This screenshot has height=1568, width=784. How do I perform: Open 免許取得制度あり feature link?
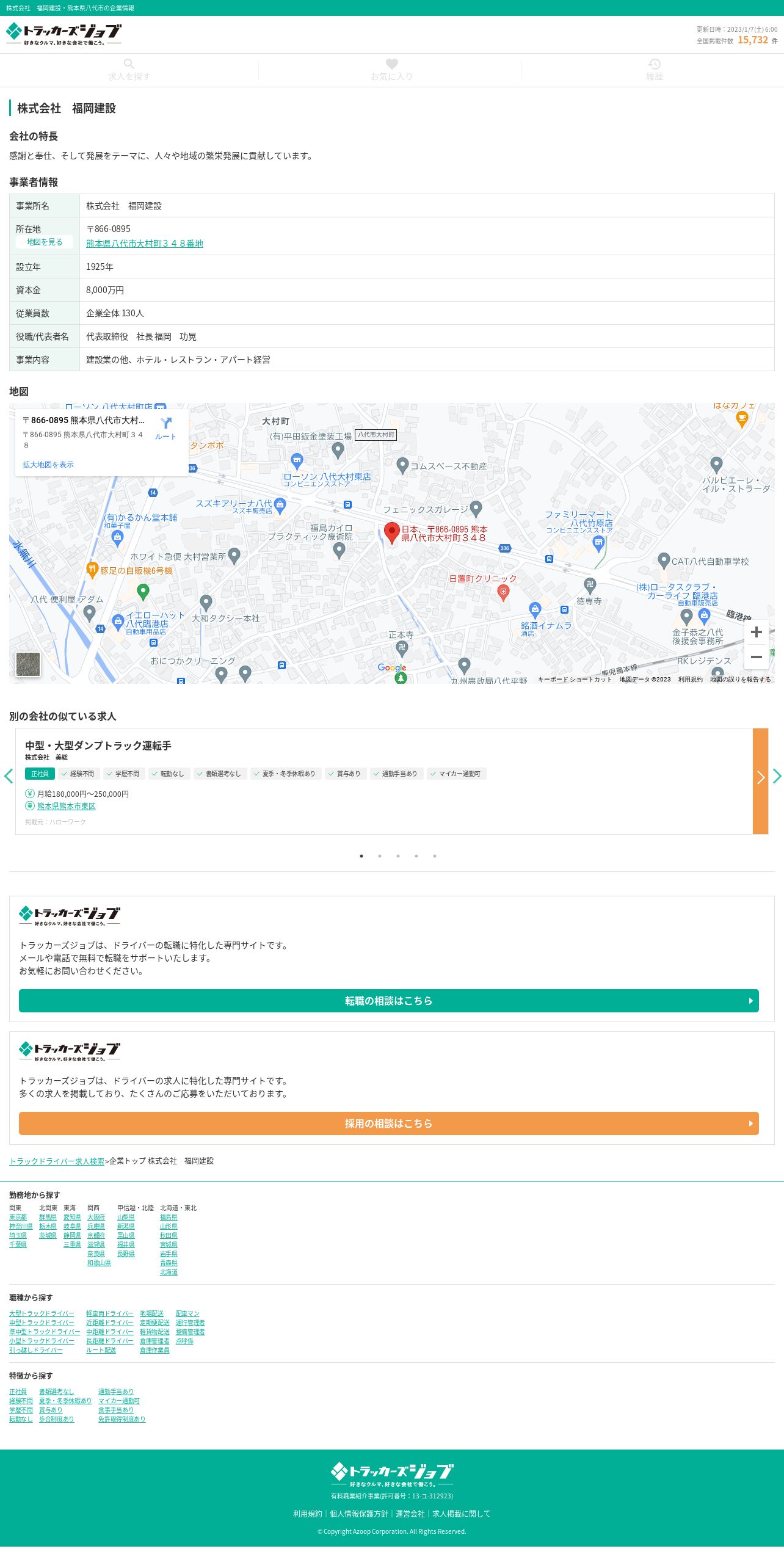click(122, 1419)
